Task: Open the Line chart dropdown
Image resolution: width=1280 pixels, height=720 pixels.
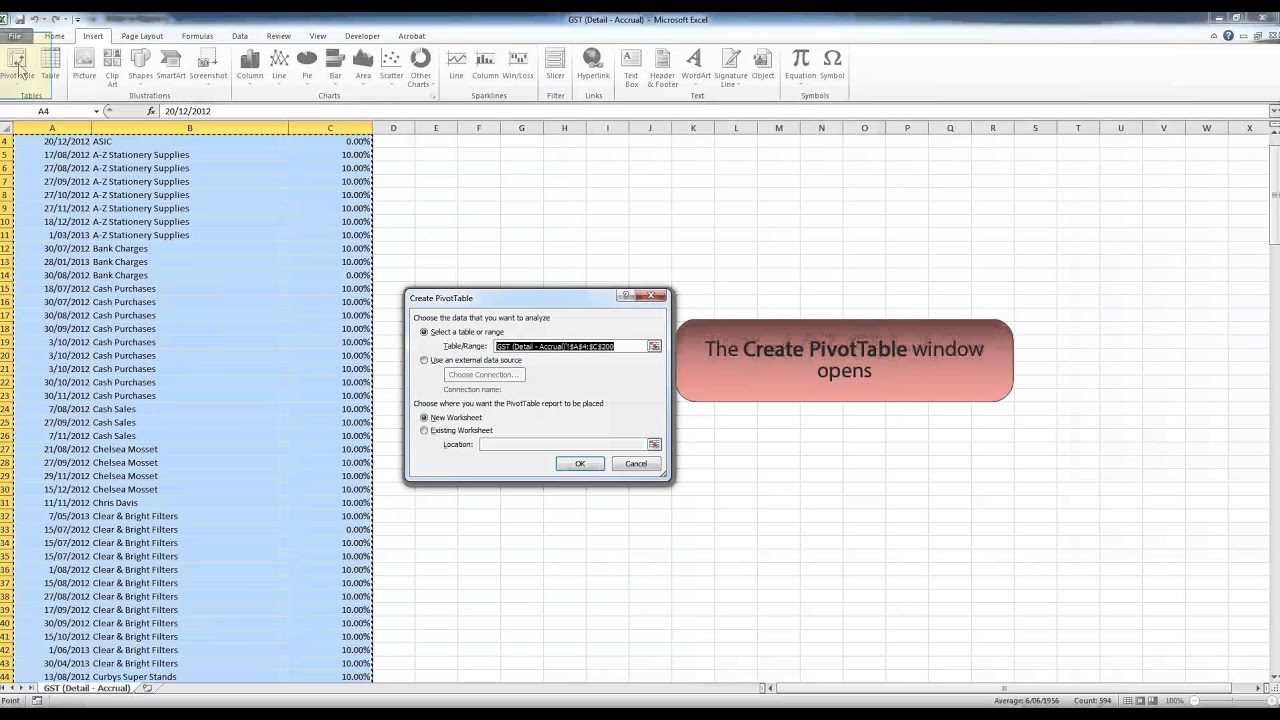Action: [279, 65]
